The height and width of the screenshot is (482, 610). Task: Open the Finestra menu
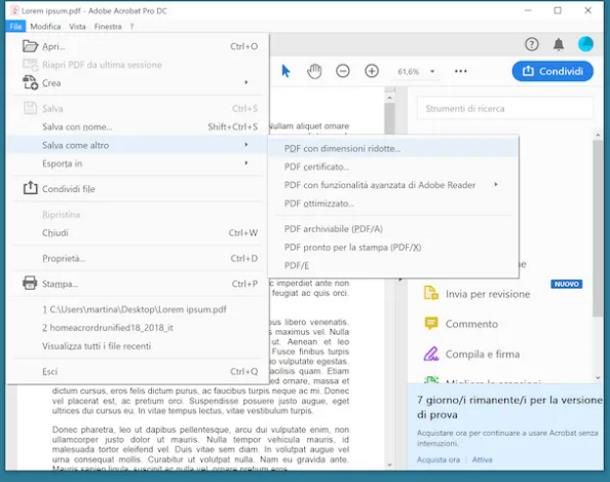[108, 26]
